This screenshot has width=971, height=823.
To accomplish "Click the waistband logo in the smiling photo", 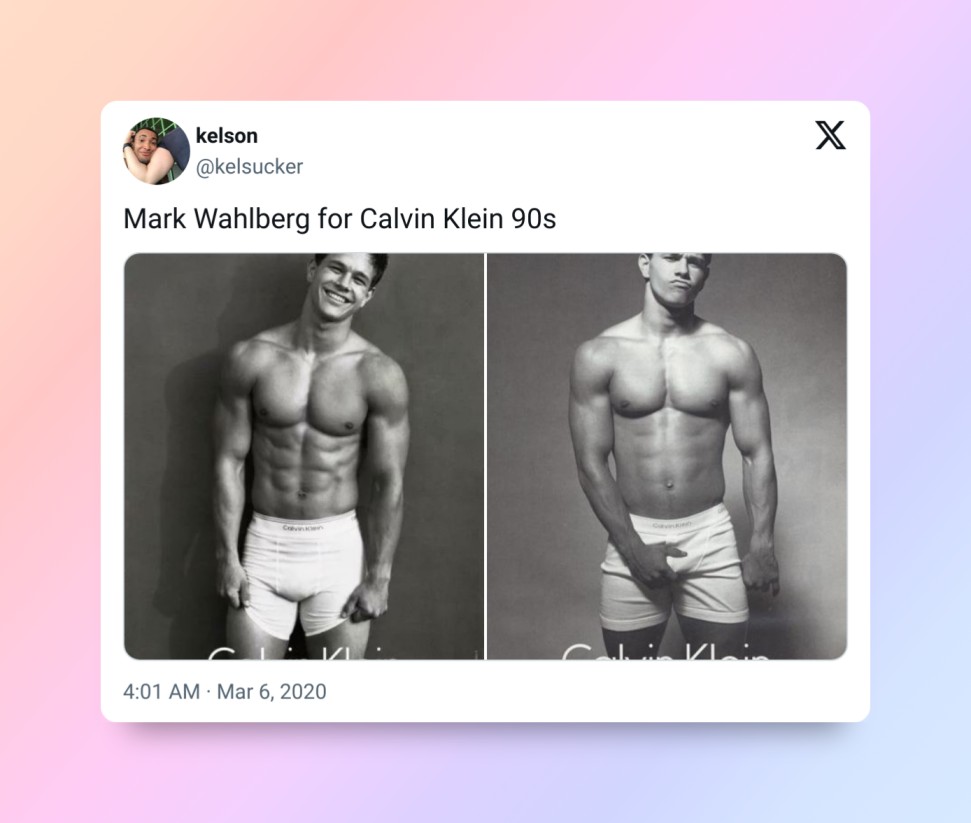I will click(303, 528).
